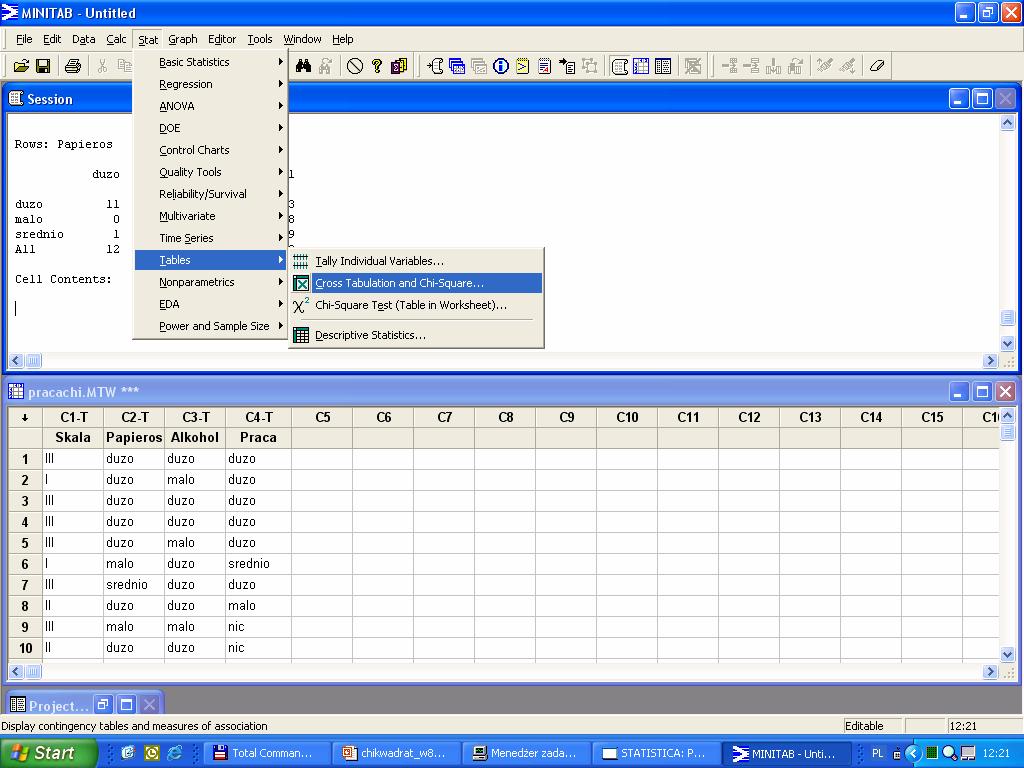Switch to STATISTICA taskbar button

point(656,753)
